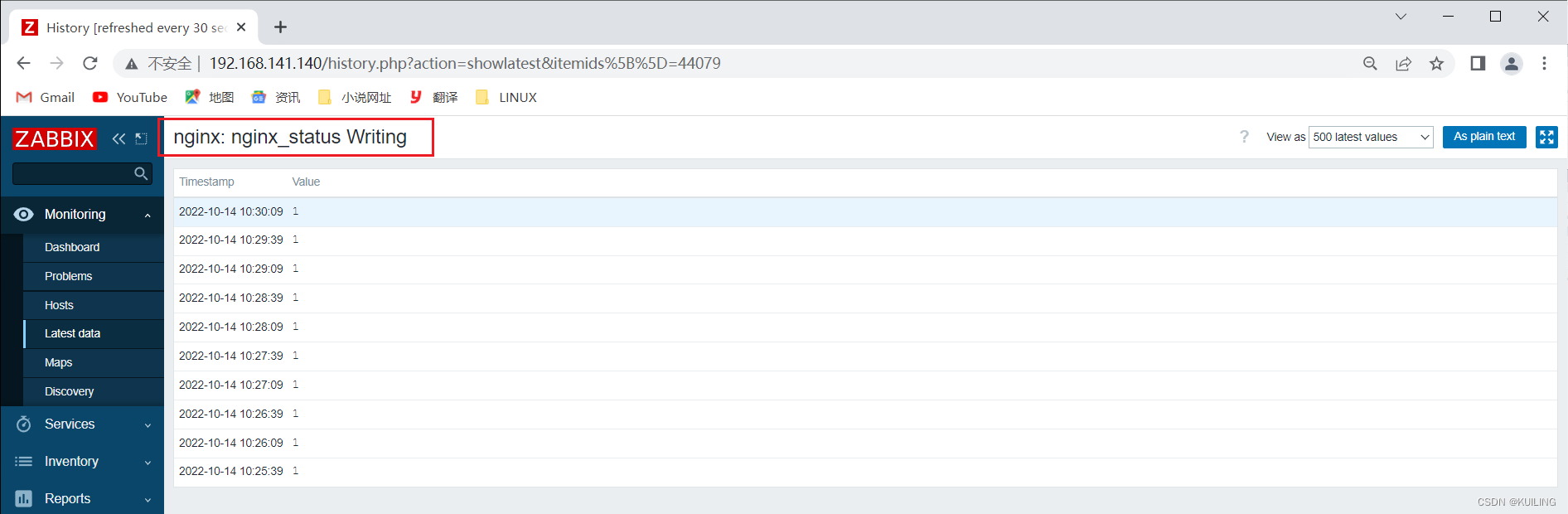Click timestamp 2022-10-14 10:26:39
This screenshot has width=1568, height=514.
click(x=231, y=414)
